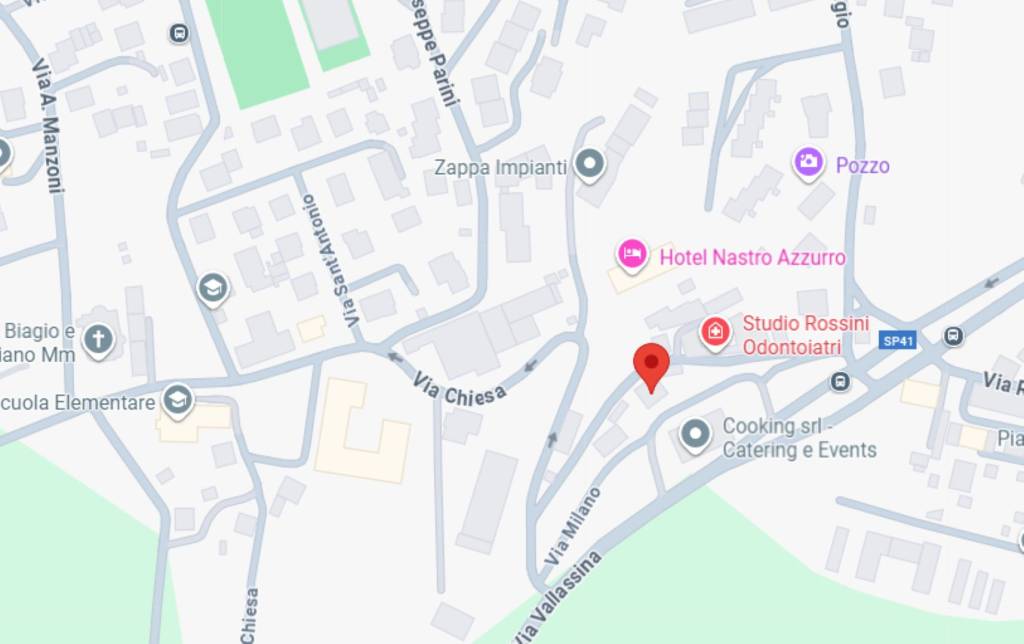Viewport: 1024px width, 644px height.
Task: Click the school icon near Via Sant'Antonio
Action: point(213,289)
